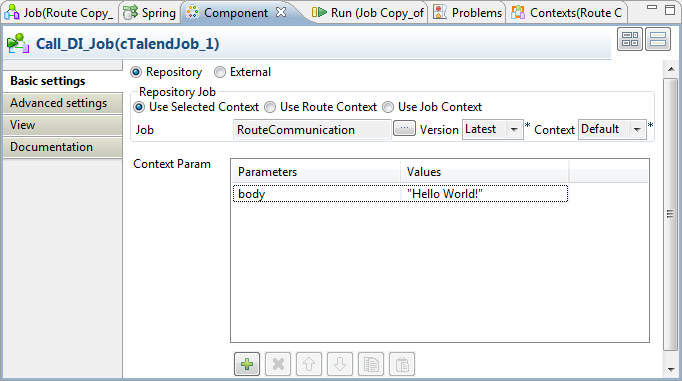The width and height of the screenshot is (682, 381).
Task: Click the Parameters column header
Action: [316, 172]
